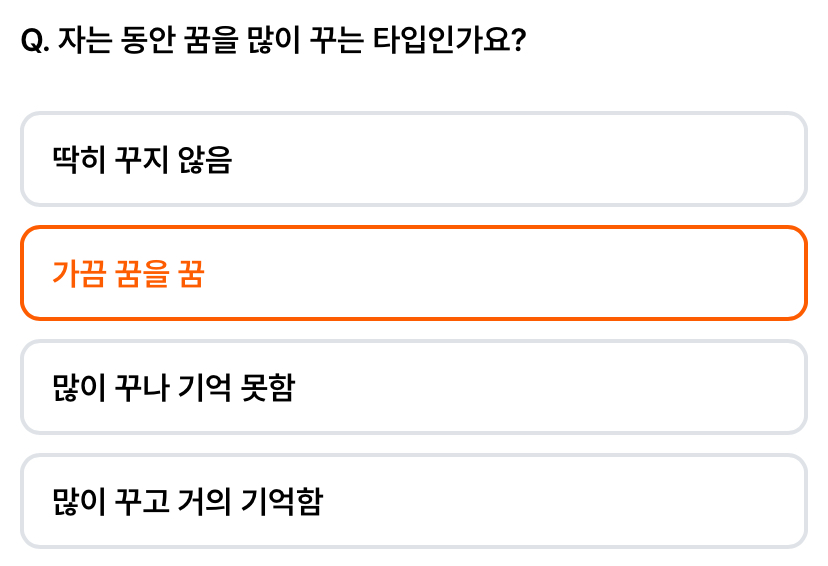Select '많이 꾸고 거의 기억함' option
The image size is (828, 566).
click(414, 501)
